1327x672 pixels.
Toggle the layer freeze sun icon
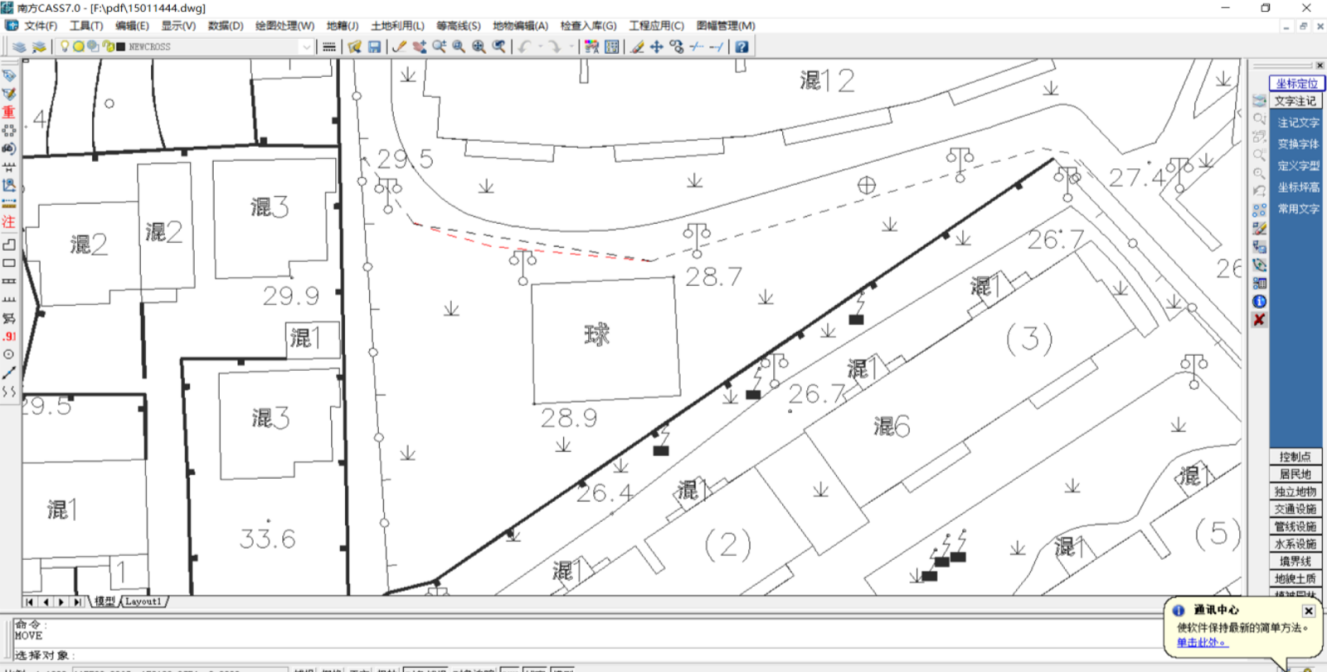79,47
